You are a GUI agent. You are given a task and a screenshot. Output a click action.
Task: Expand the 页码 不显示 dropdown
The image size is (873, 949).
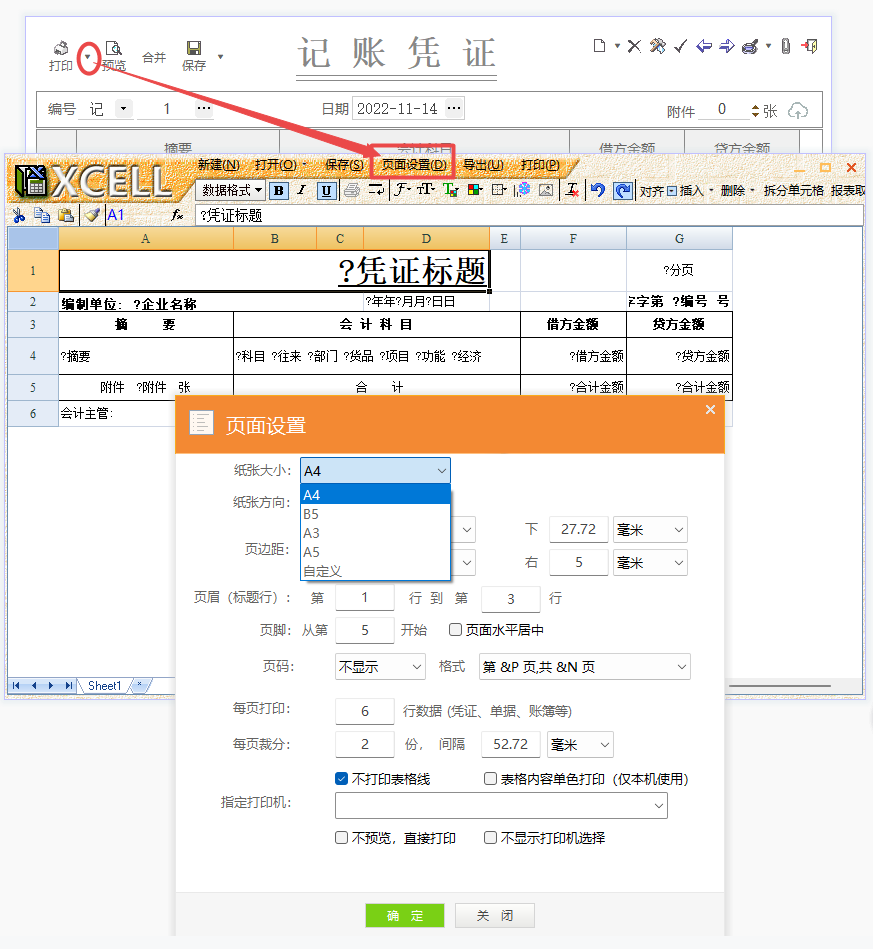click(380, 667)
